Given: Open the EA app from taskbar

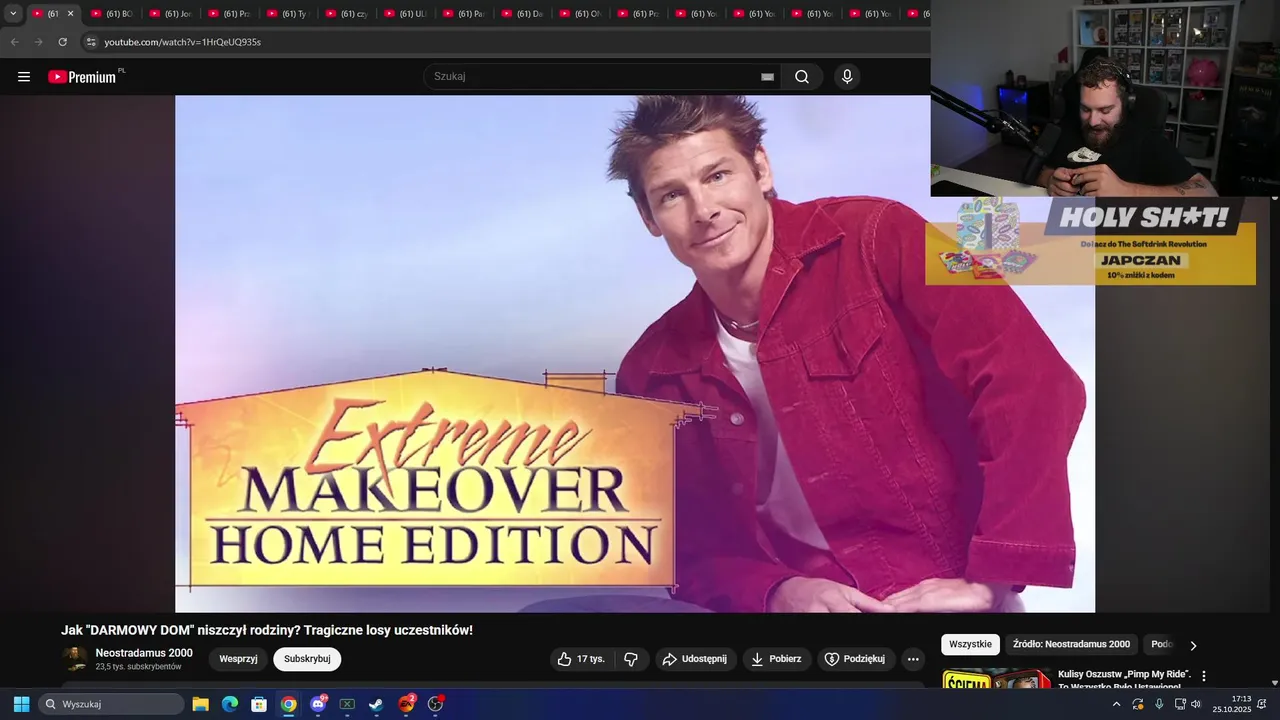Looking at the screenshot, I should [x=406, y=704].
